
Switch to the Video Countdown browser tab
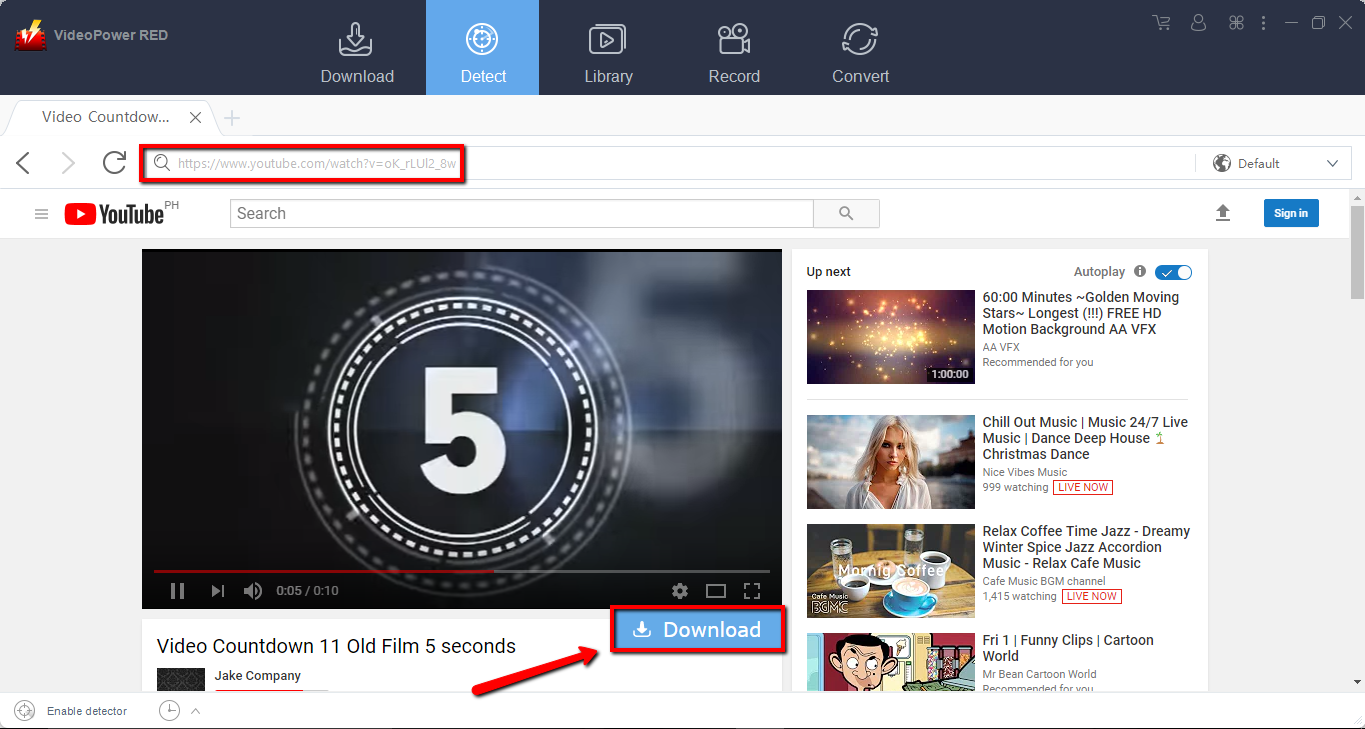[x=103, y=116]
